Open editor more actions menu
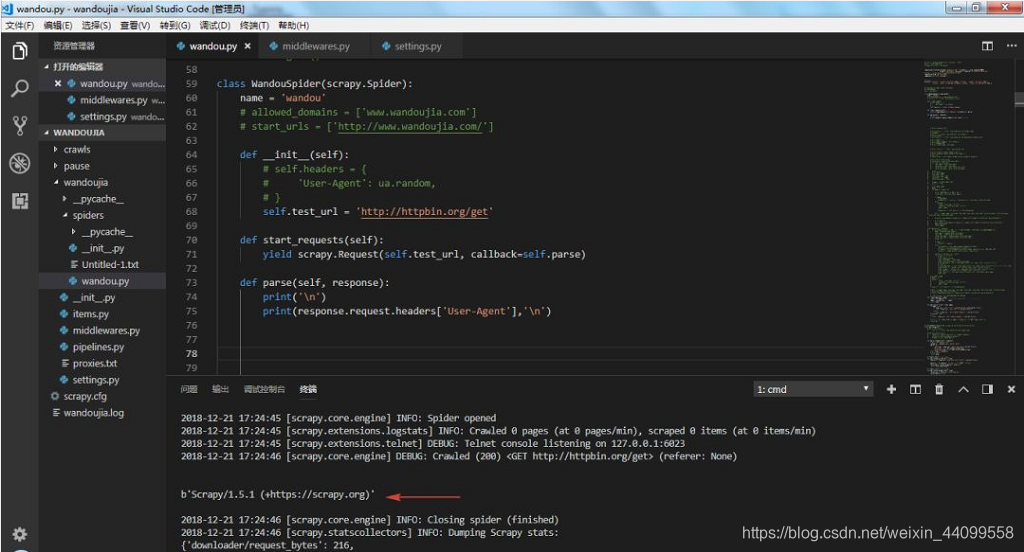 [x=1011, y=46]
